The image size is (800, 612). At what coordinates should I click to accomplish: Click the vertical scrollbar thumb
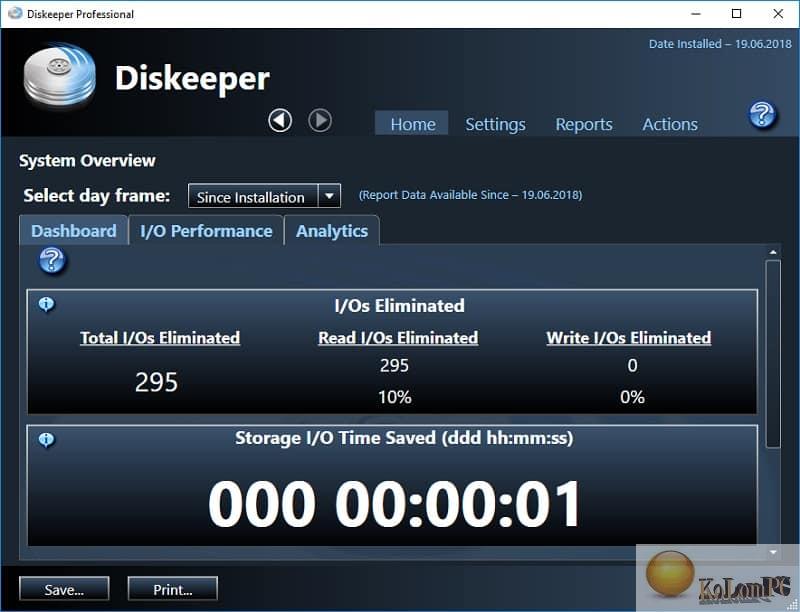[773, 354]
